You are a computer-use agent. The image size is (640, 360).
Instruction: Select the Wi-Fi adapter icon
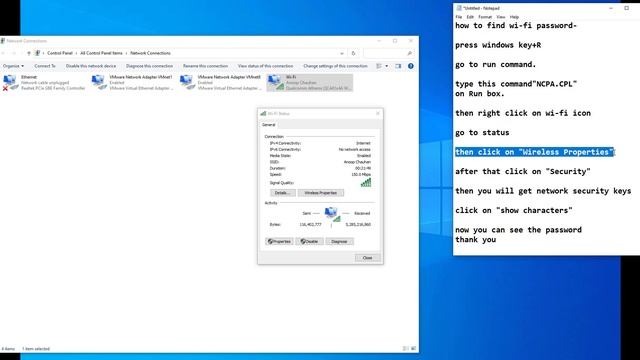276,82
